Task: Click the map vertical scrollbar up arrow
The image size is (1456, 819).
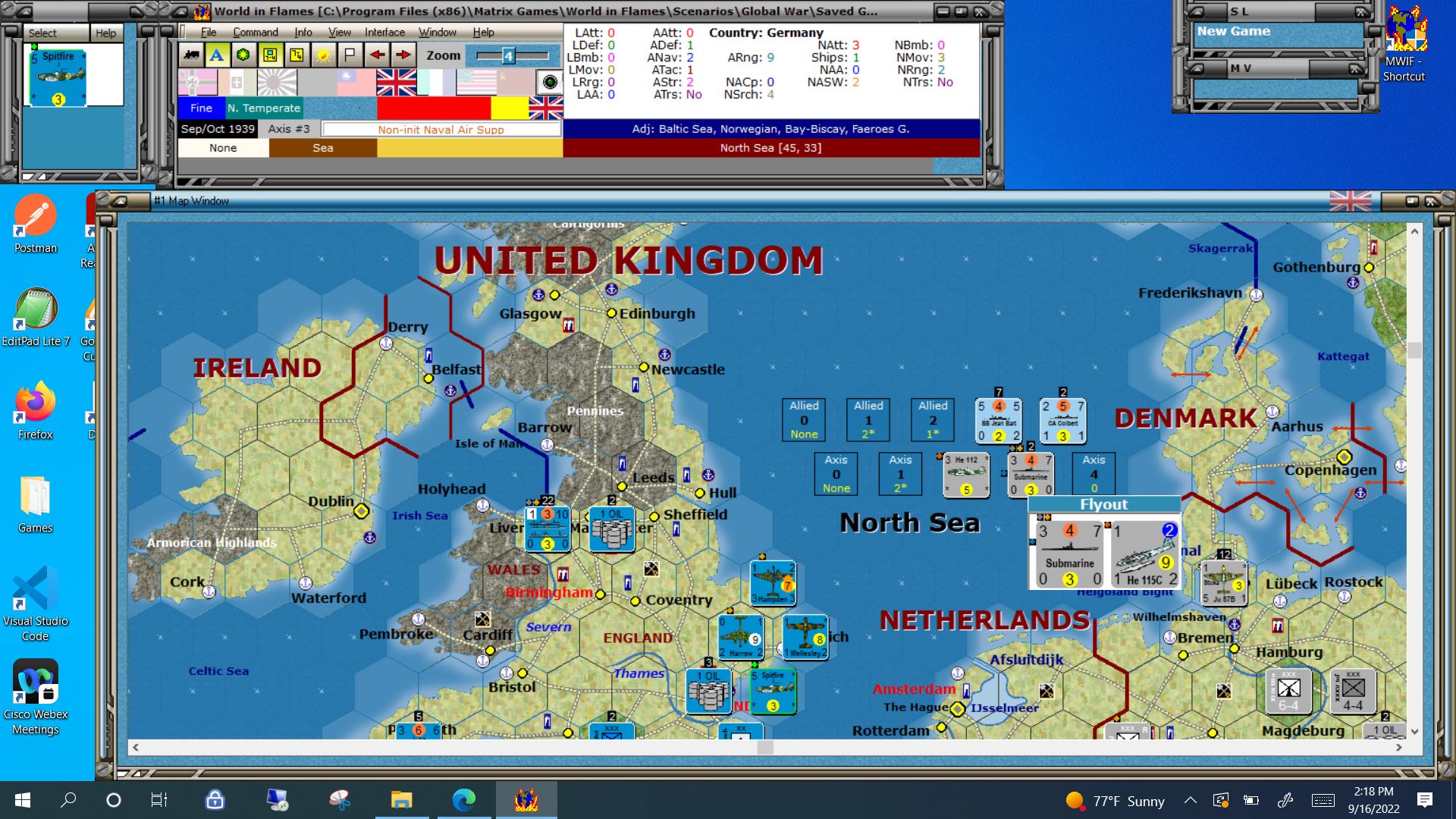Action: pyautogui.click(x=1414, y=231)
